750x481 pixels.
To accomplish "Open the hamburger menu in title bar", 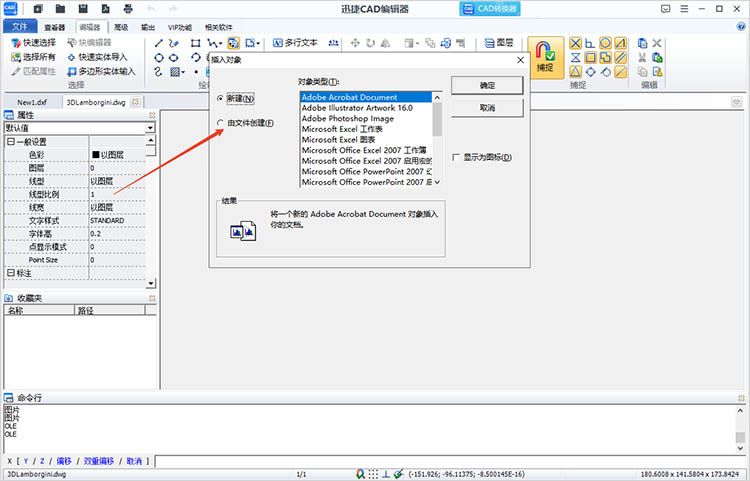I will pyautogui.click(x=684, y=9).
